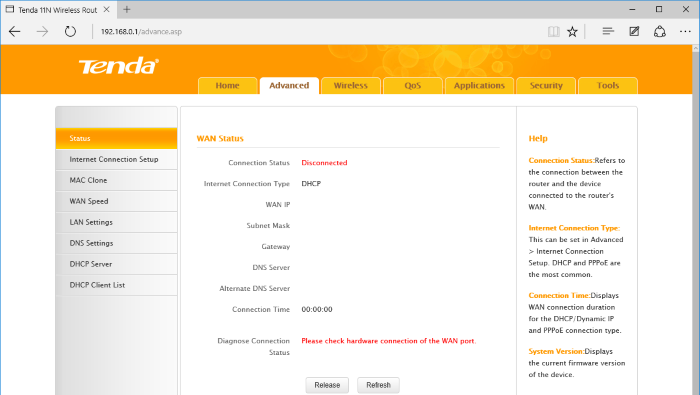Add page to favorites with star icon
Screen dimensions: 700x395
572,31
